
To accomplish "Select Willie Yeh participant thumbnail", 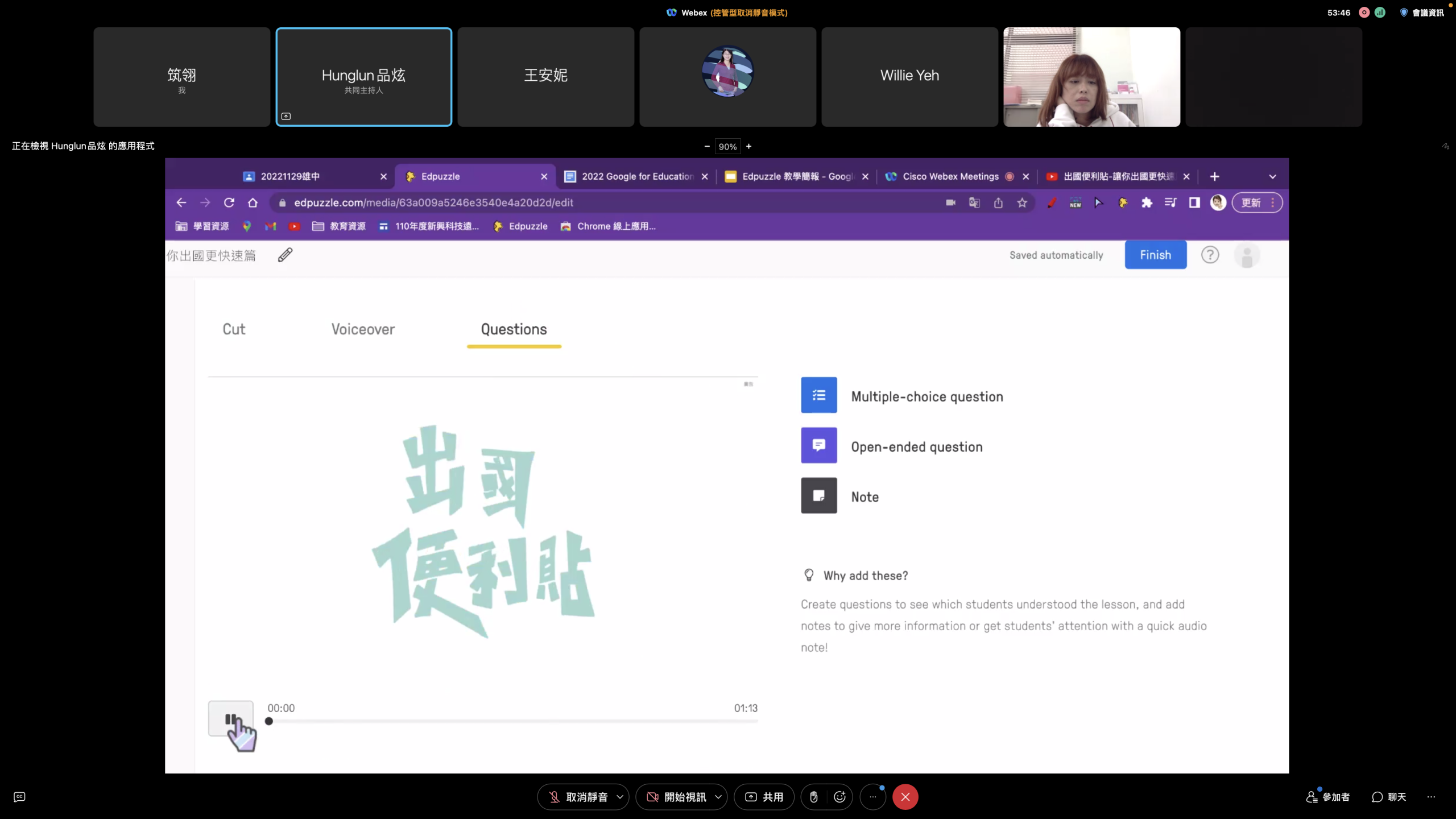I will pyautogui.click(x=909, y=76).
